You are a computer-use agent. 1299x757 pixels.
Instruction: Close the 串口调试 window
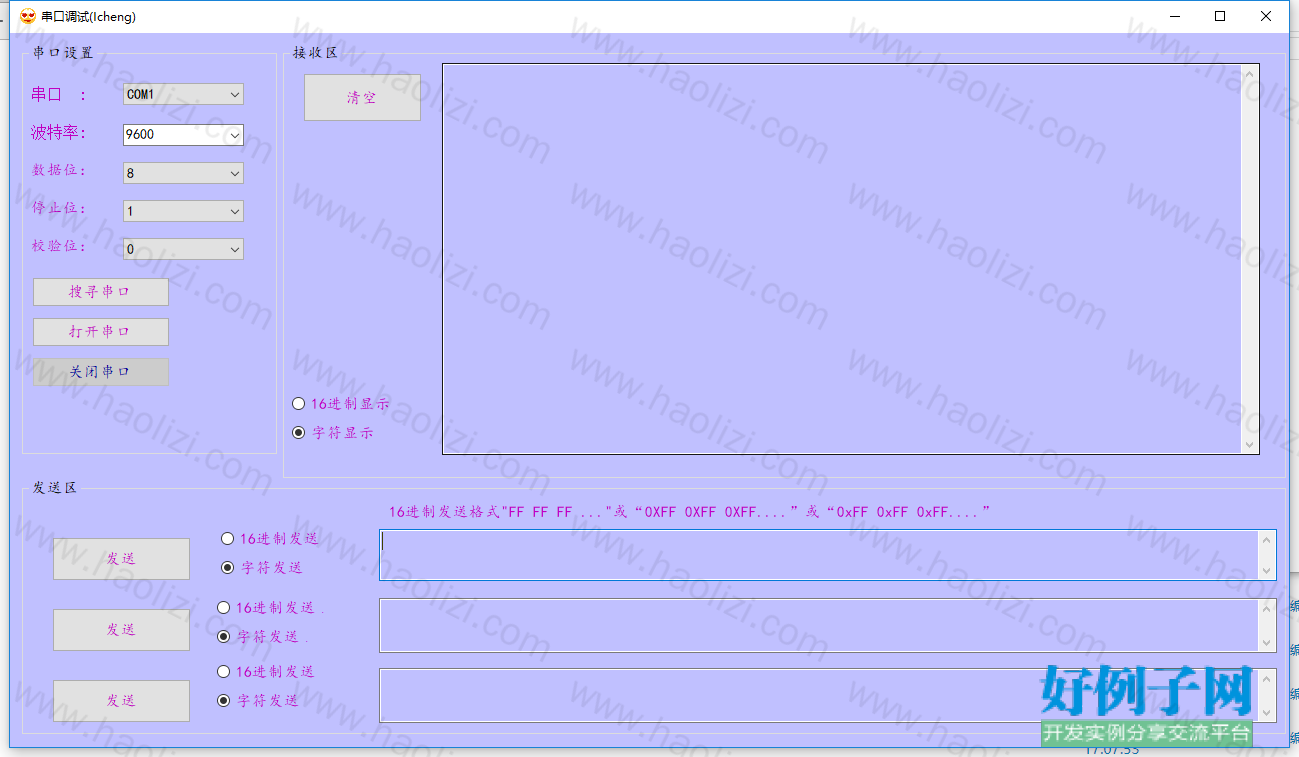(1266, 16)
